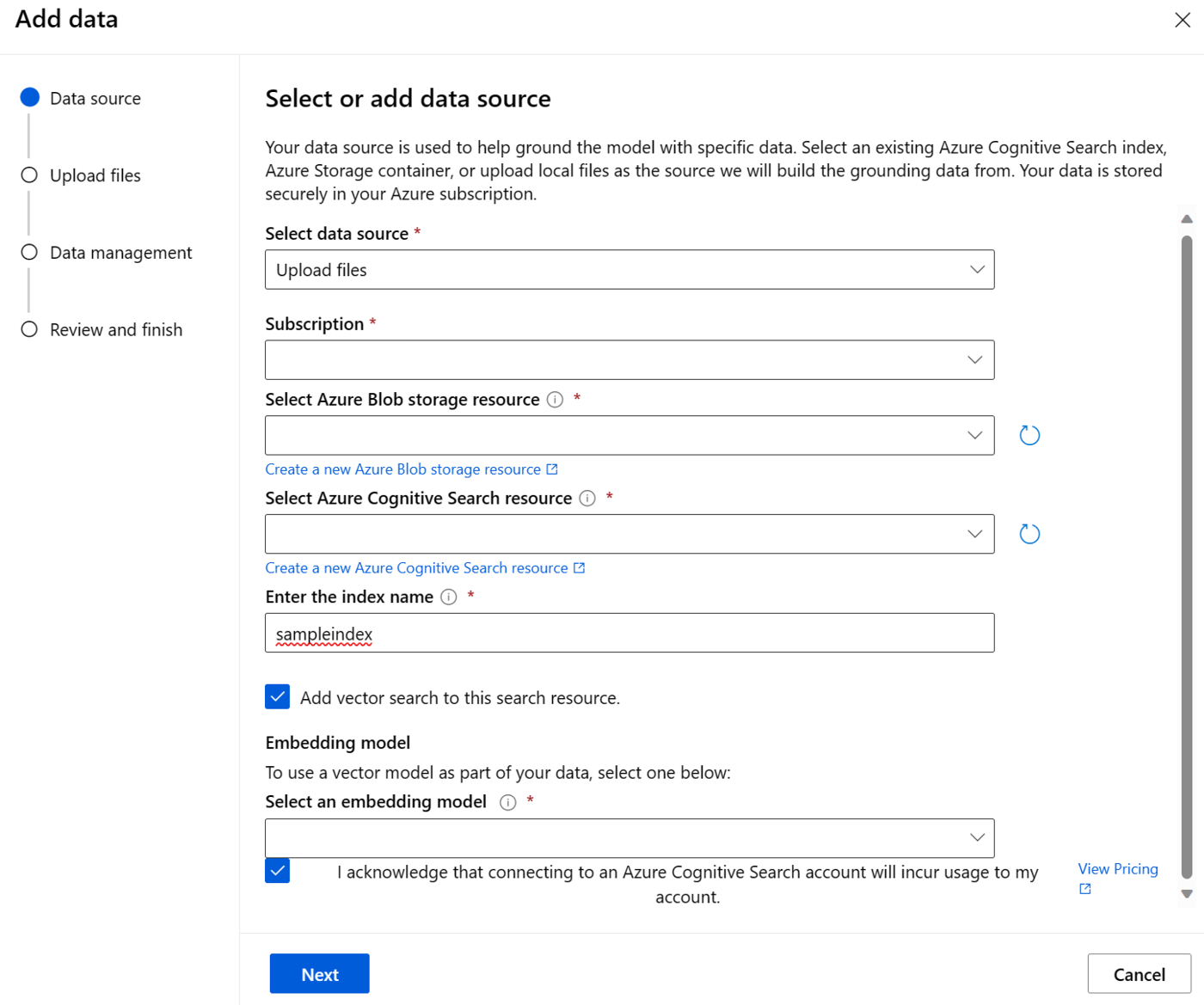Open the Azure Blob storage resource dropdown
Screen dimensions: 1204x1005
click(630, 435)
